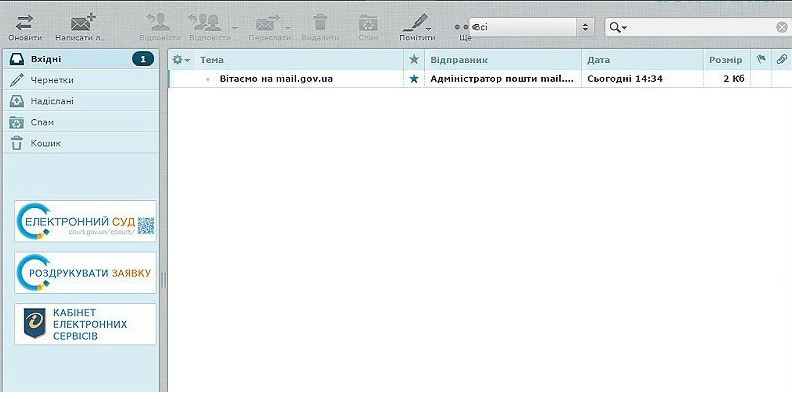Open the Електронний суд banner link
Image resolution: width=792 pixels, height=399 pixels.
click(x=85, y=221)
